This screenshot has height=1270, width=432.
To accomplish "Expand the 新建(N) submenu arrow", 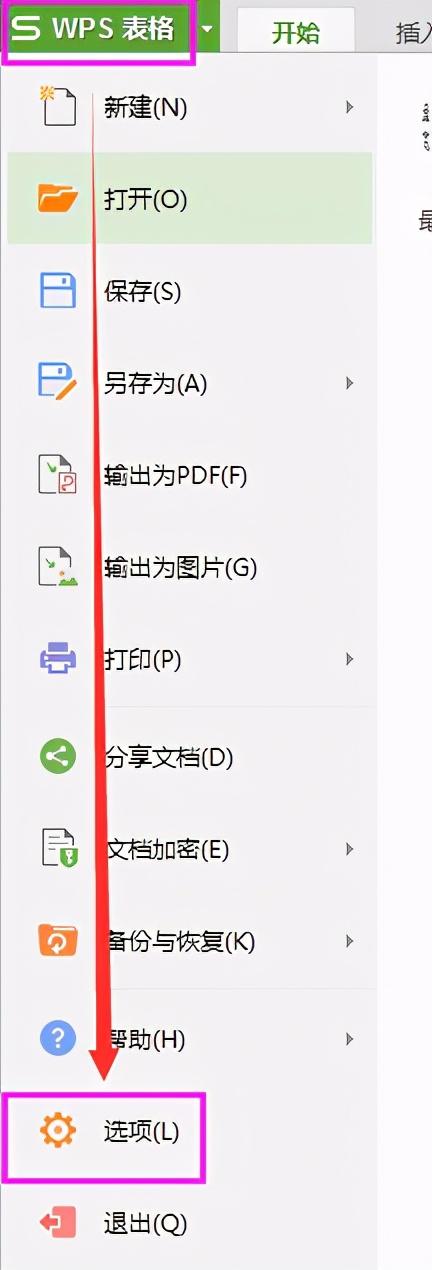I will tap(349, 106).
